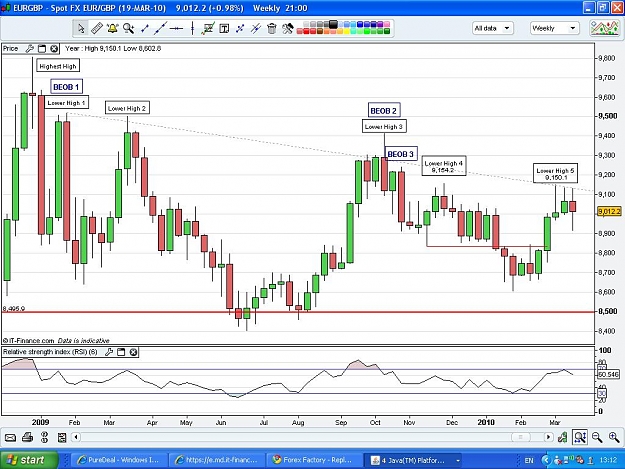Click the 13:12 taskbar clock
The image size is (625, 469).
pos(608,460)
